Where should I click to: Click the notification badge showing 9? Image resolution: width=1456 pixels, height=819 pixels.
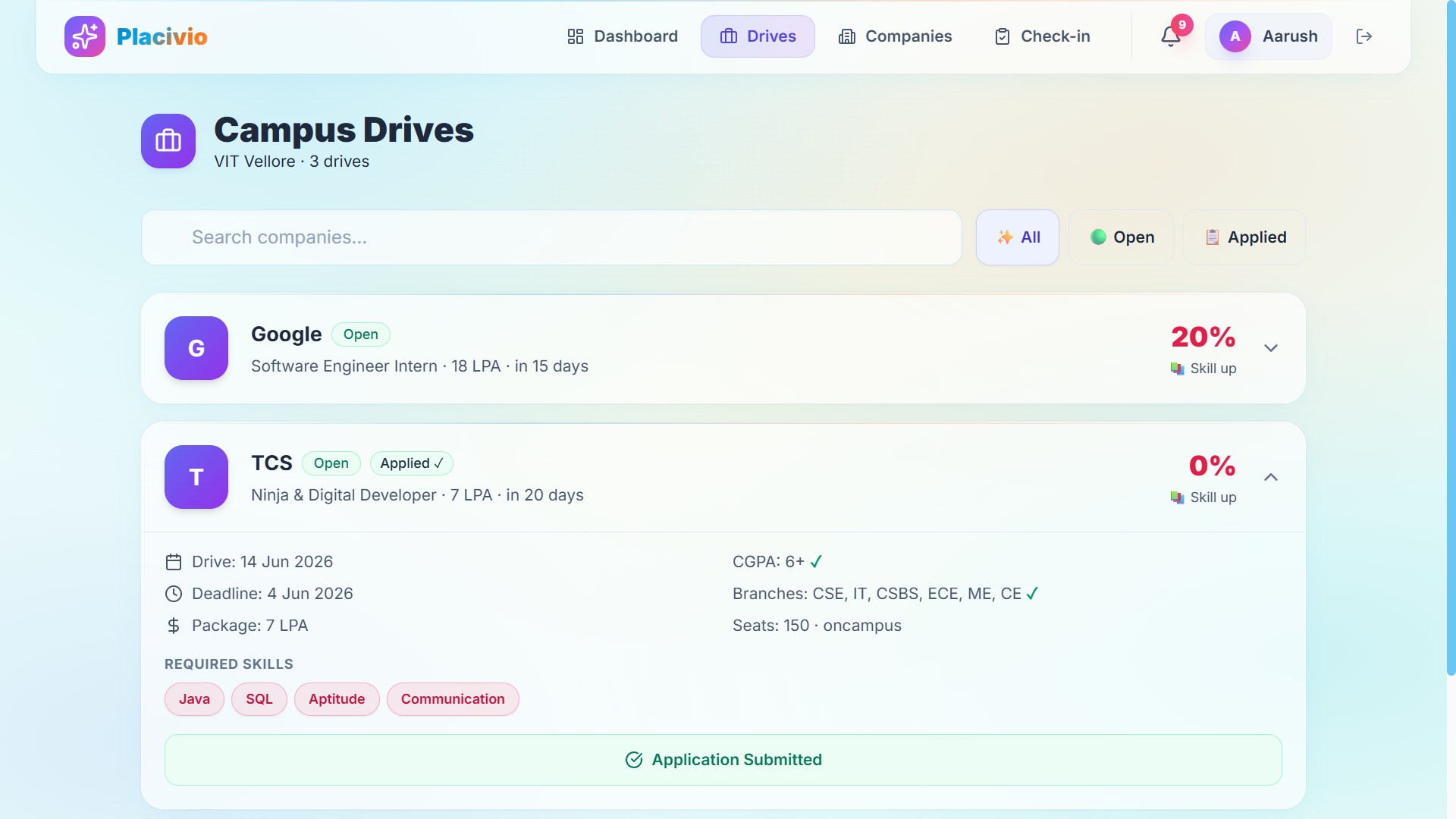tap(1182, 25)
